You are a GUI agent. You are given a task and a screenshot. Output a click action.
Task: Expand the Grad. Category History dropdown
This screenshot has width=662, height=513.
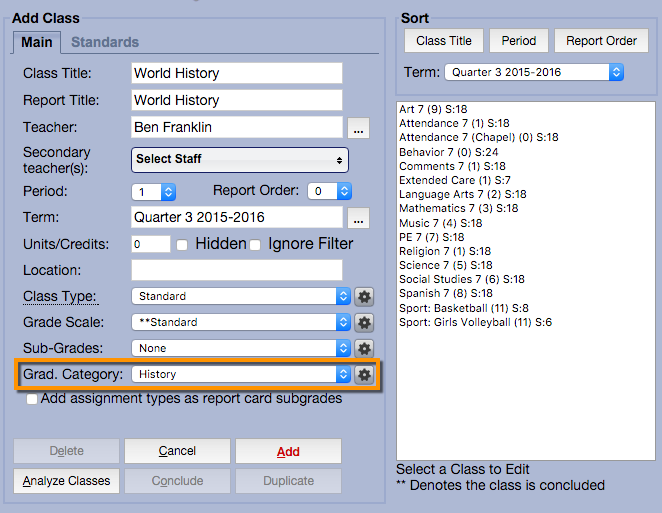click(x=241, y=374)
